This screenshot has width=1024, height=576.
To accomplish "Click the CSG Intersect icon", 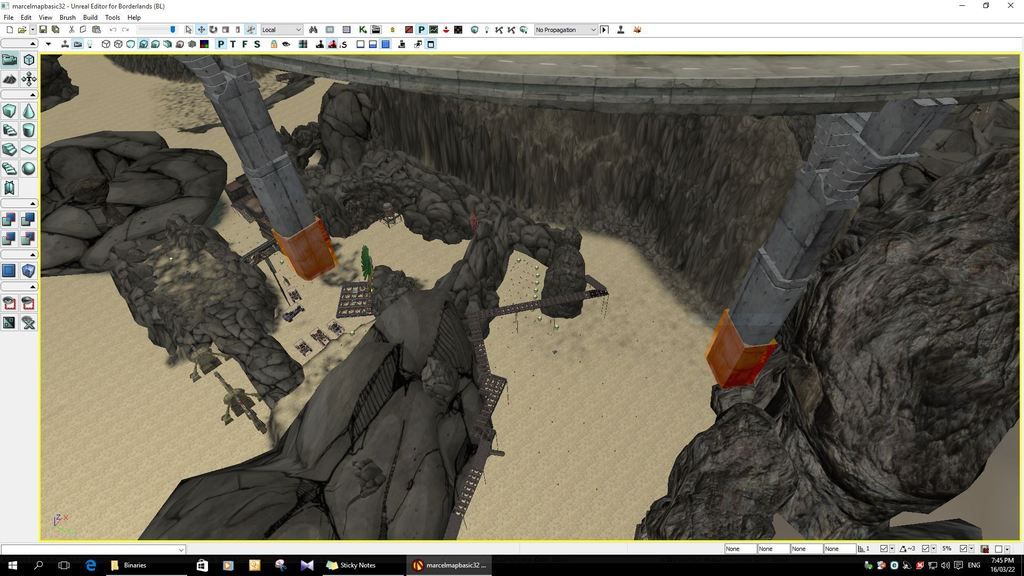I will click(x=9, y=238).
